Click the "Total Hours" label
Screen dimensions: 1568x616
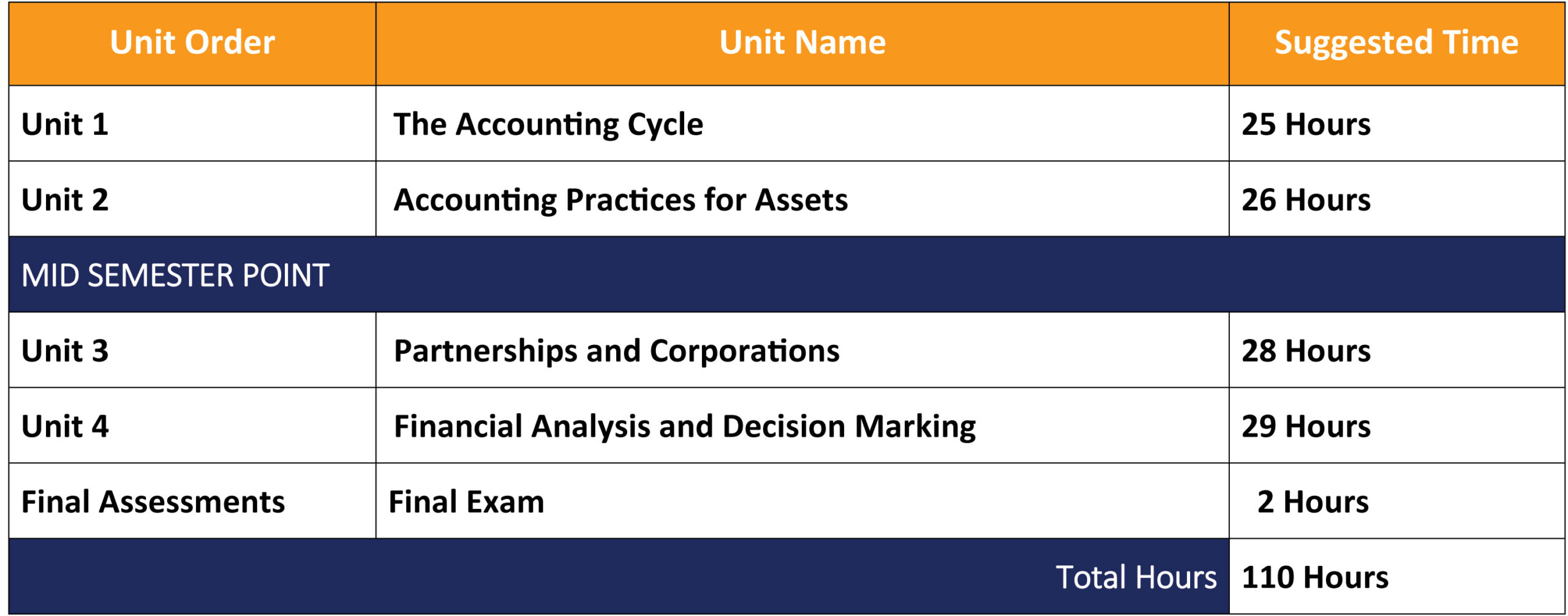(x=1136, y=577)
